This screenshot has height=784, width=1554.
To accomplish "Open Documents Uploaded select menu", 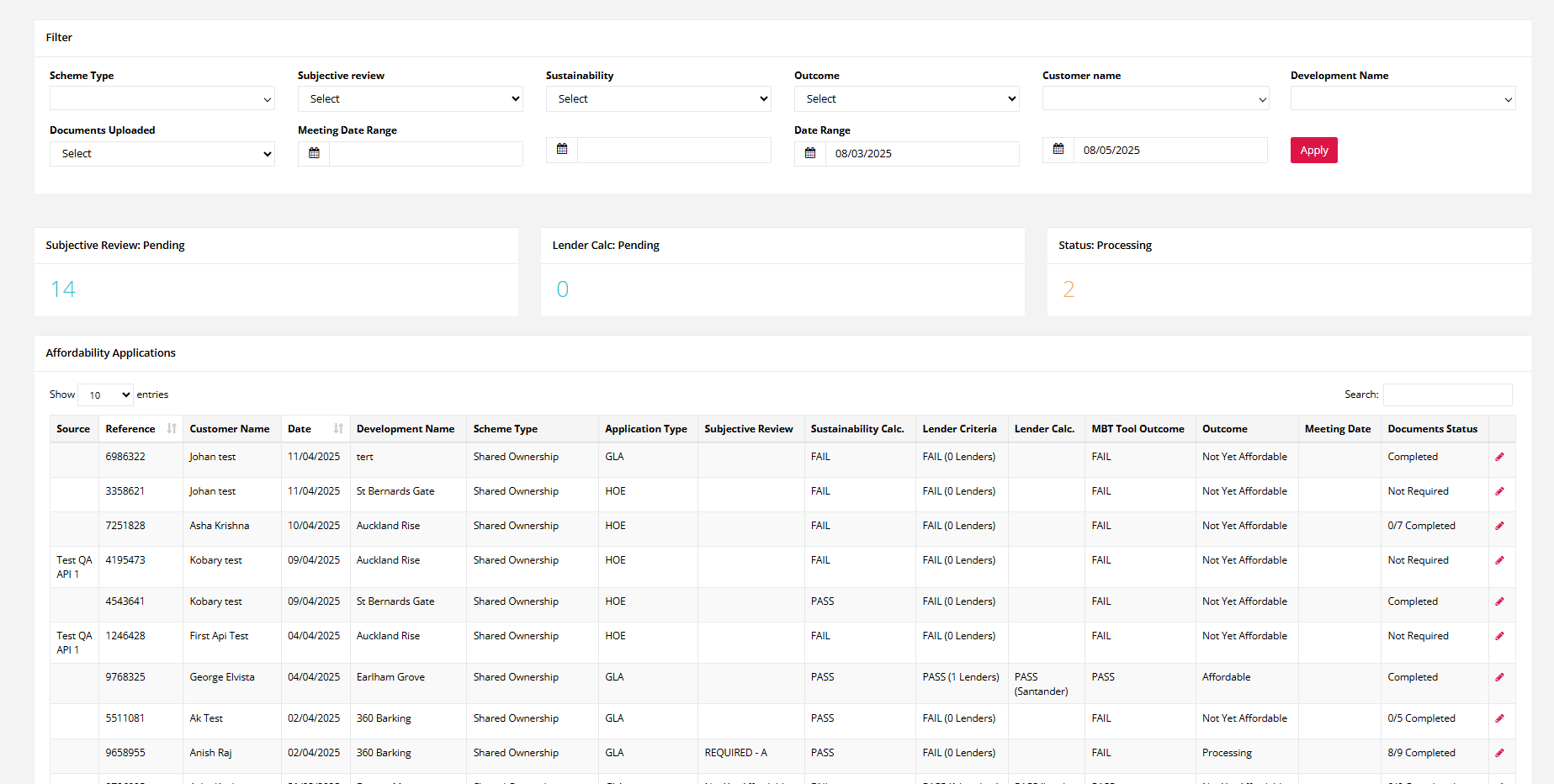I will coord(162,154).
